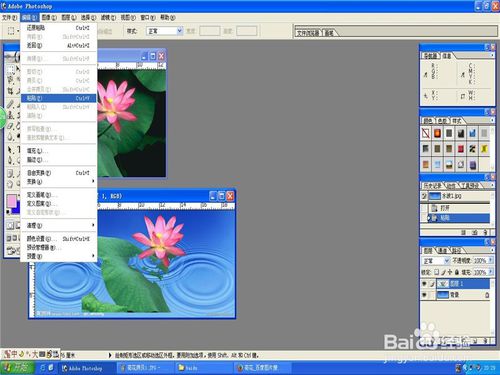Viewport: 500px width, 375px height.
Task: Click the marquee tool preset icon in options bar
Action: click(11, 31)
